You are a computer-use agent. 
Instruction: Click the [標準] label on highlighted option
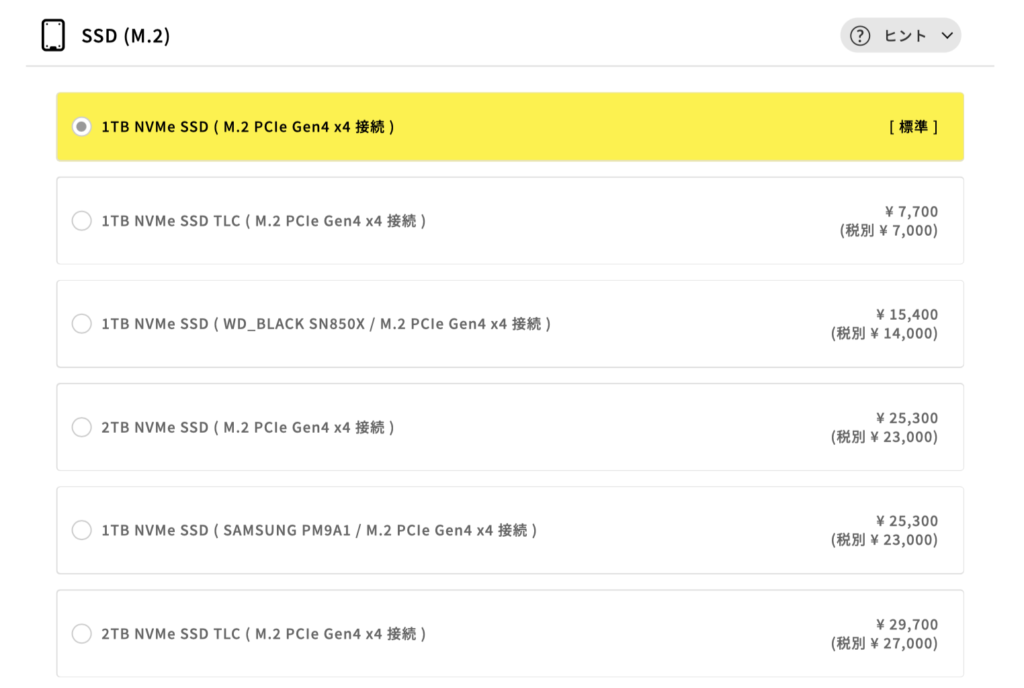pos(913,127)
